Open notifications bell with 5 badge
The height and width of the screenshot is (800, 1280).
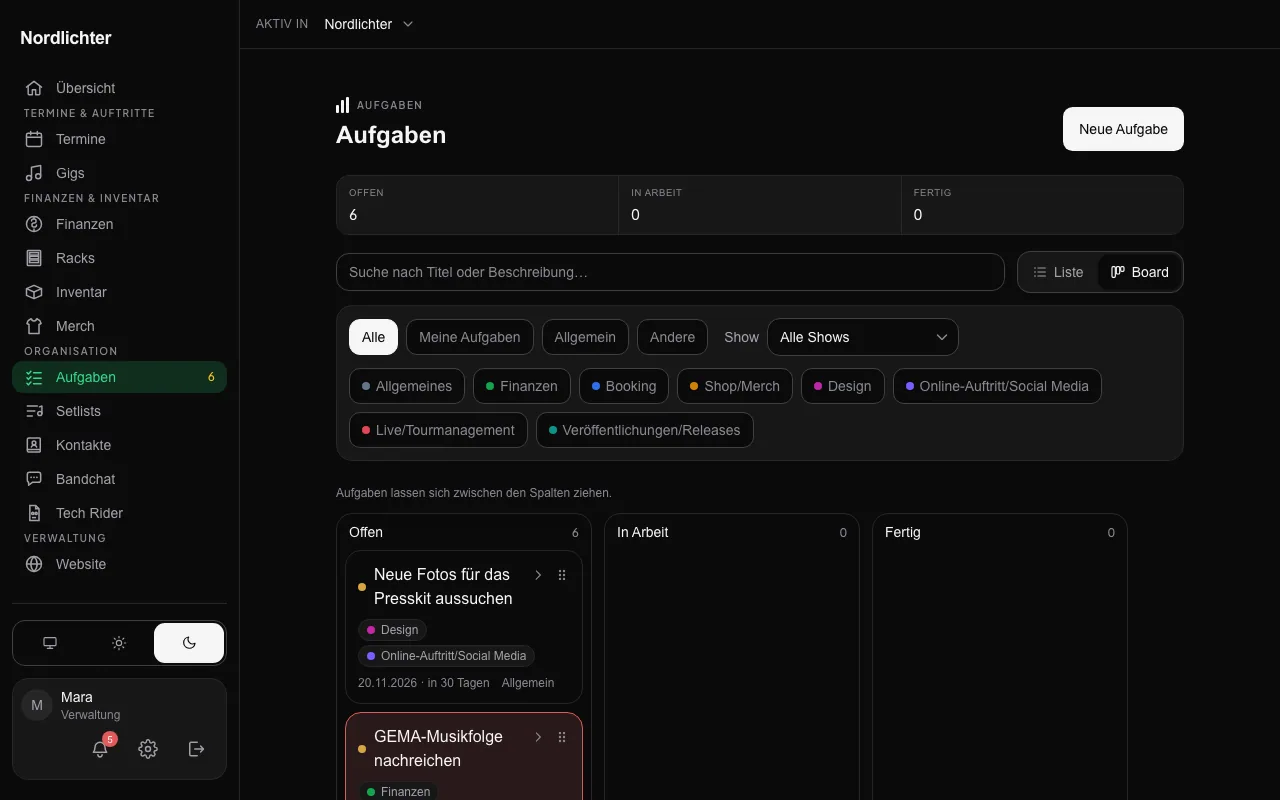point(100,749)
